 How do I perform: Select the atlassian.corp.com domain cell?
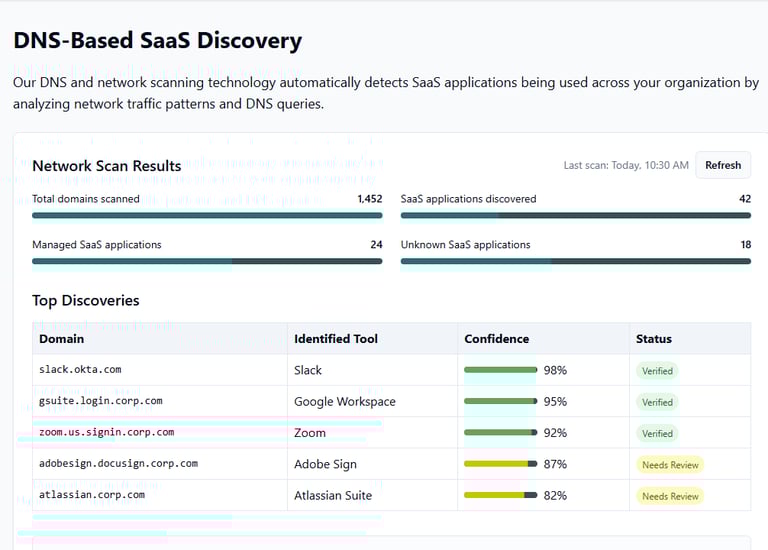160,495
